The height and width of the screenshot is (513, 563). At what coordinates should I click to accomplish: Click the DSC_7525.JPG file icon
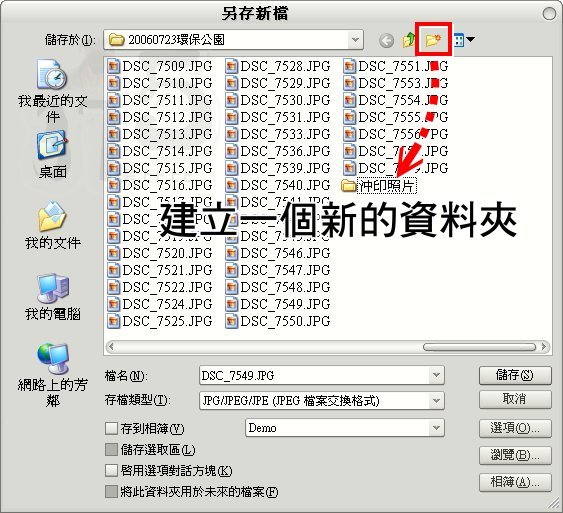pyautogui.click(x=113, y=321)
